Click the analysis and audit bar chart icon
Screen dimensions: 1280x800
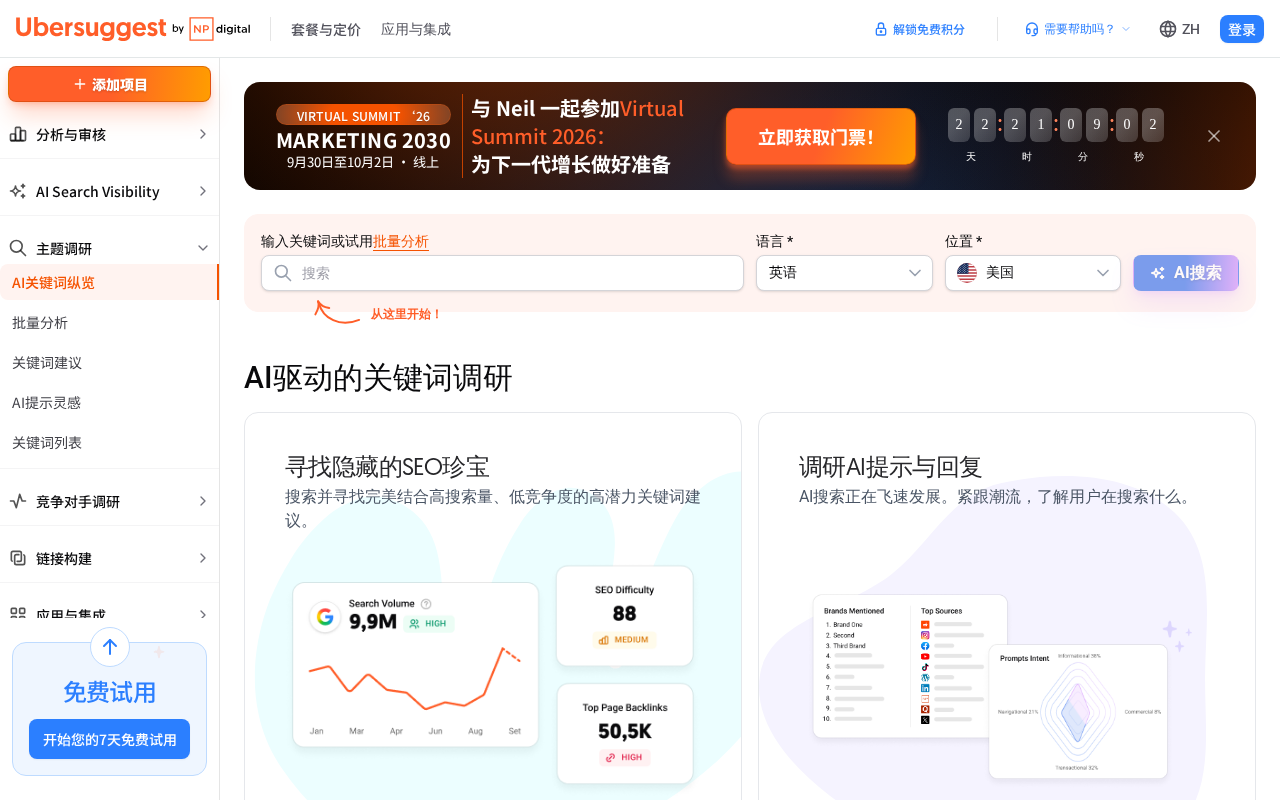(18, 134)
